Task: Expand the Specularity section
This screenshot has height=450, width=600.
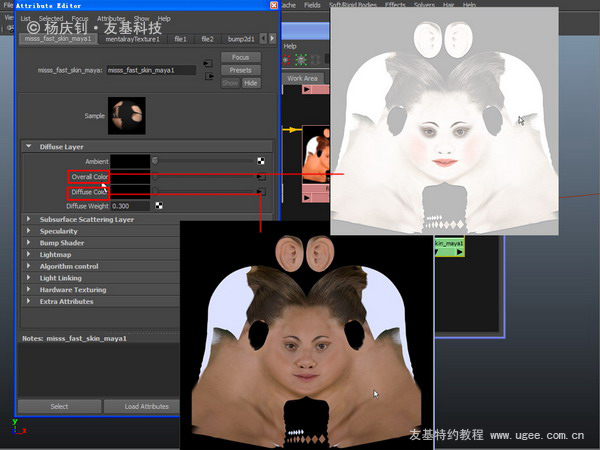Action: pyautogui.click(x=29, y=231)
